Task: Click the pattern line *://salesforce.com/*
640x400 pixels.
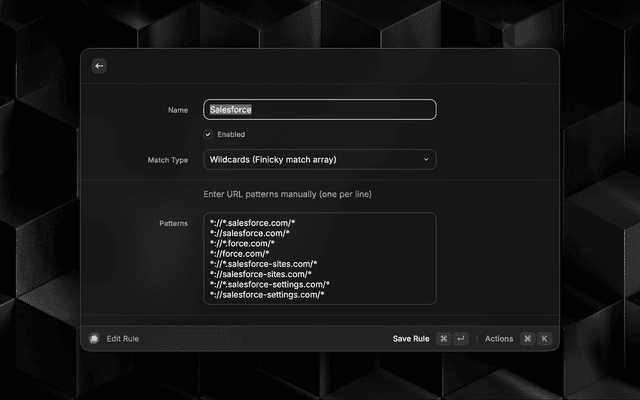Action: (x=250, y=233)
